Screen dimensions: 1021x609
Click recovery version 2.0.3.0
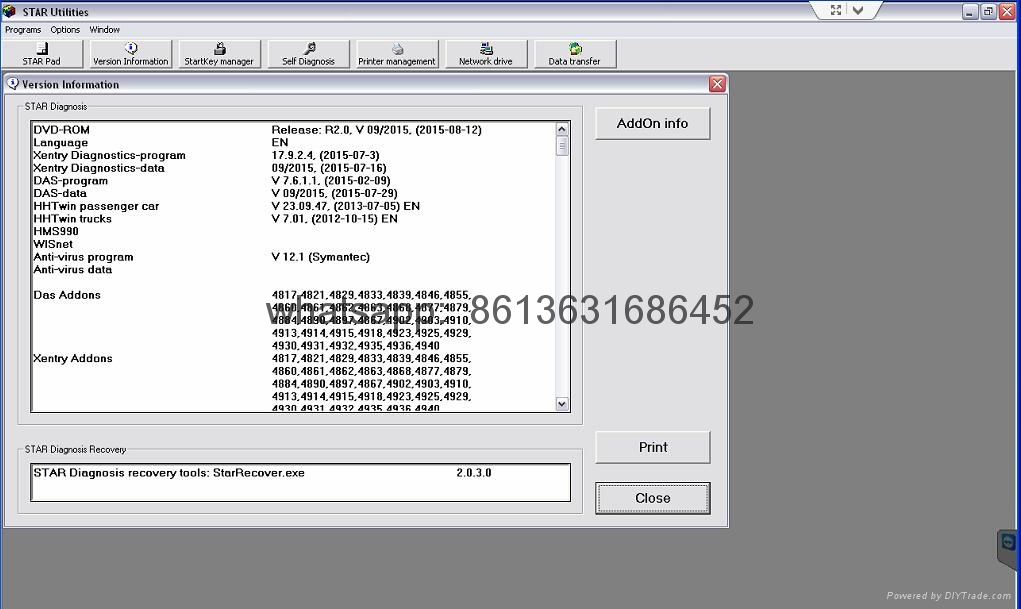(x=474, y=473)
